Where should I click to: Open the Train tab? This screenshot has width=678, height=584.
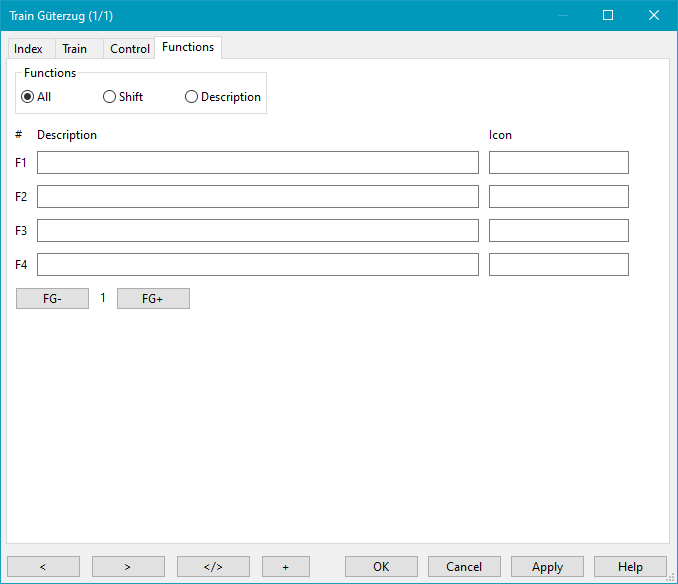tap(74, 49)
